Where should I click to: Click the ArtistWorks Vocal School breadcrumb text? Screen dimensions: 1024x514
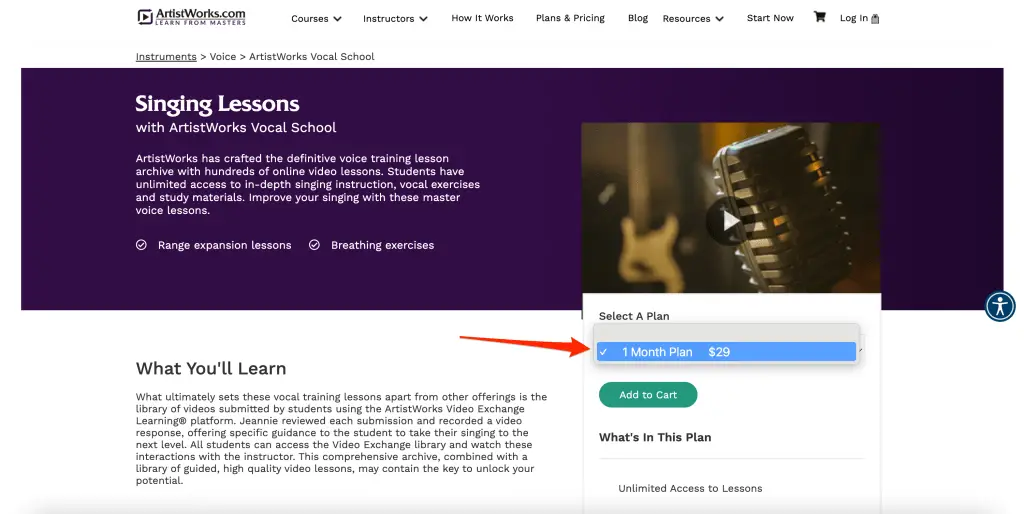tap(312, 56)
